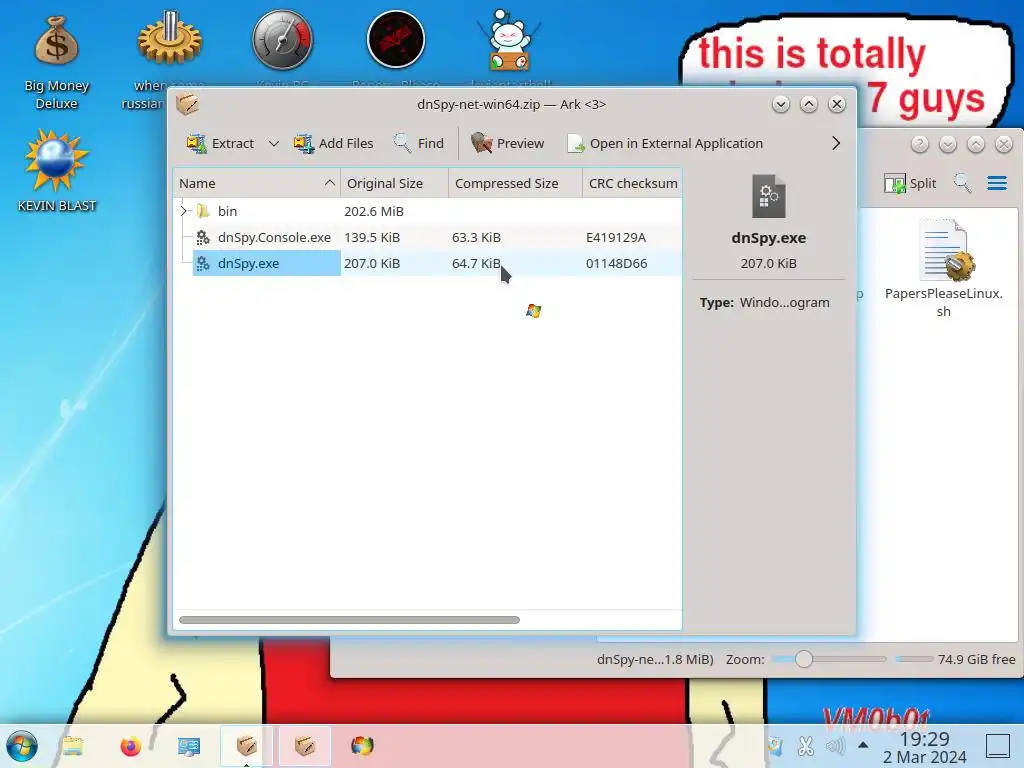Open hamburger menu in file manager
Screen dimensions: 1024x768
click(x=997, y=184)
